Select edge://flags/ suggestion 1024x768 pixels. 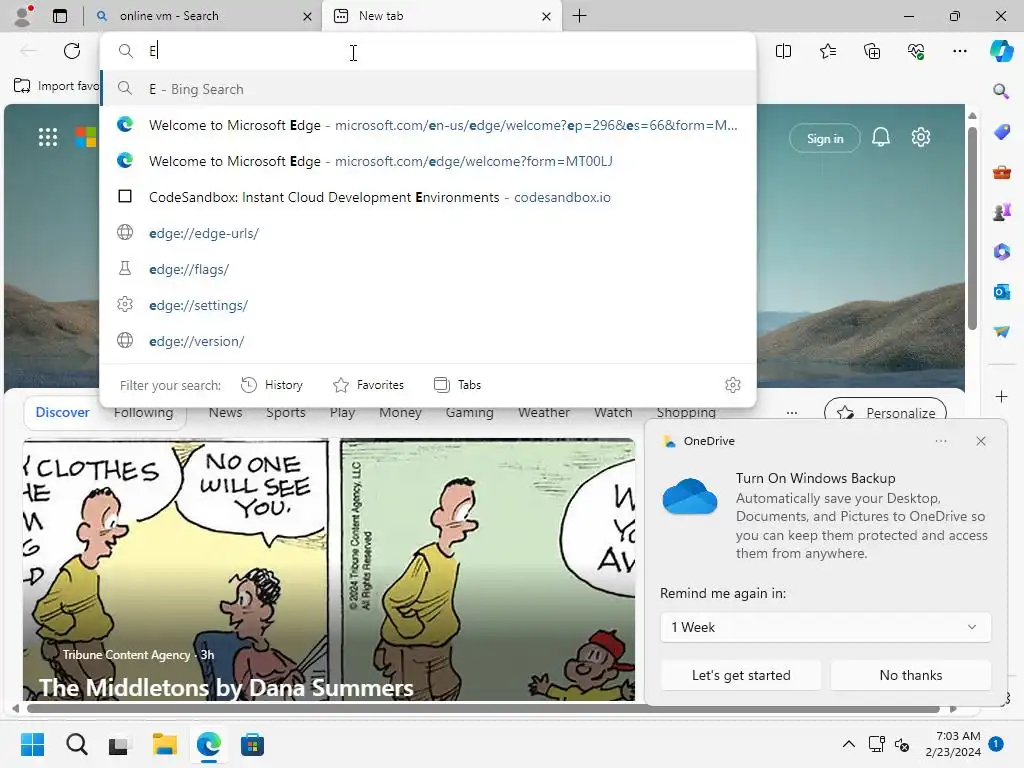click(428, 269)
